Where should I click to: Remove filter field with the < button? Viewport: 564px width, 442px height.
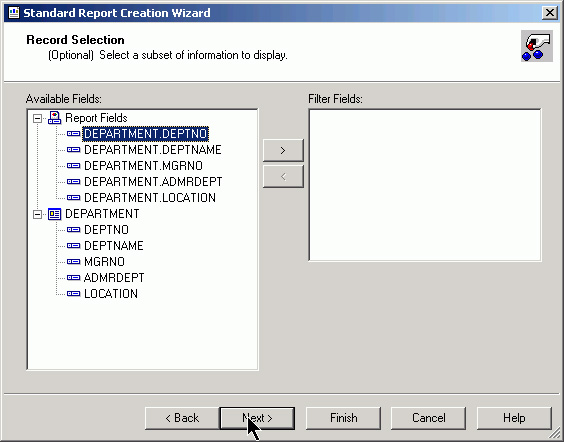click(x=283, y=177)
